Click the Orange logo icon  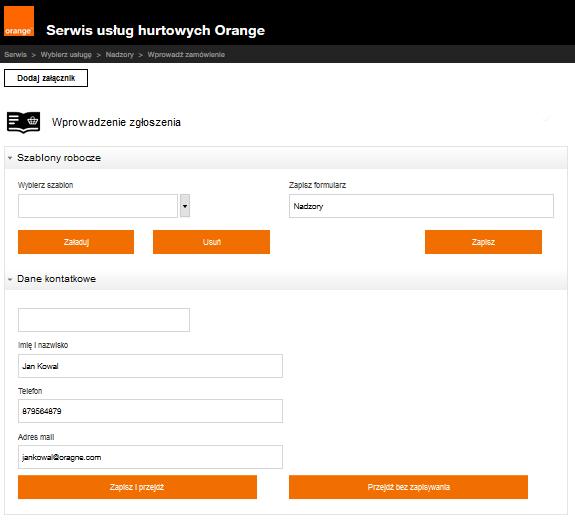point(19,21)
